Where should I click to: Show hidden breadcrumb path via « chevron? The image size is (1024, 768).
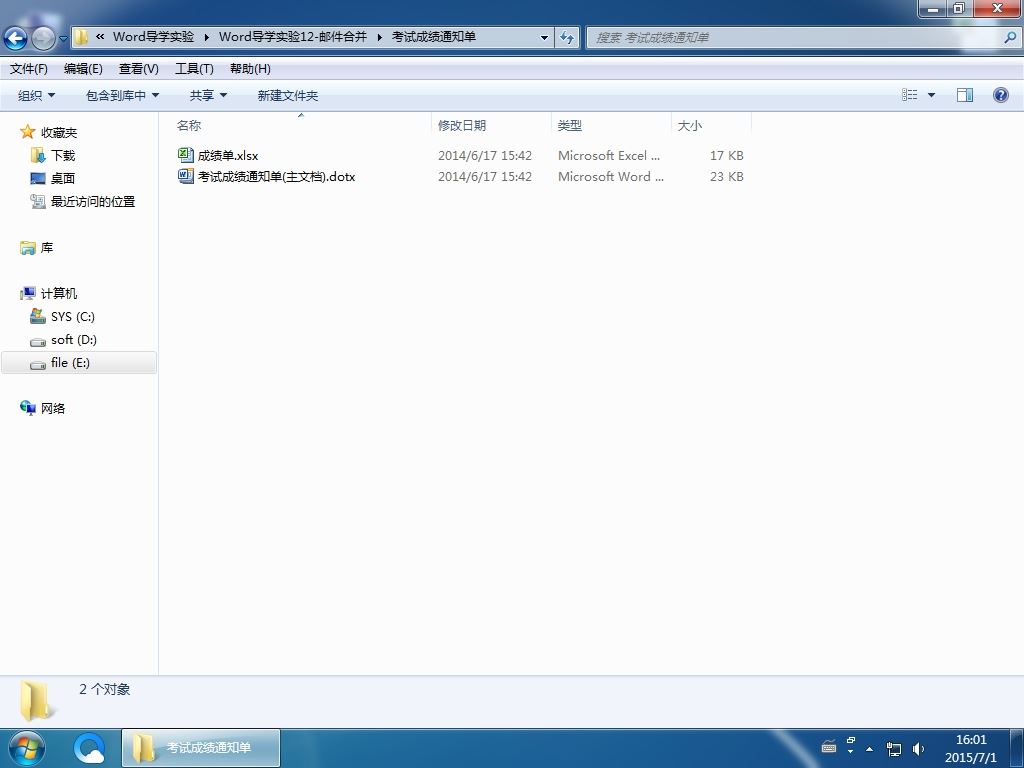point(100,37)
